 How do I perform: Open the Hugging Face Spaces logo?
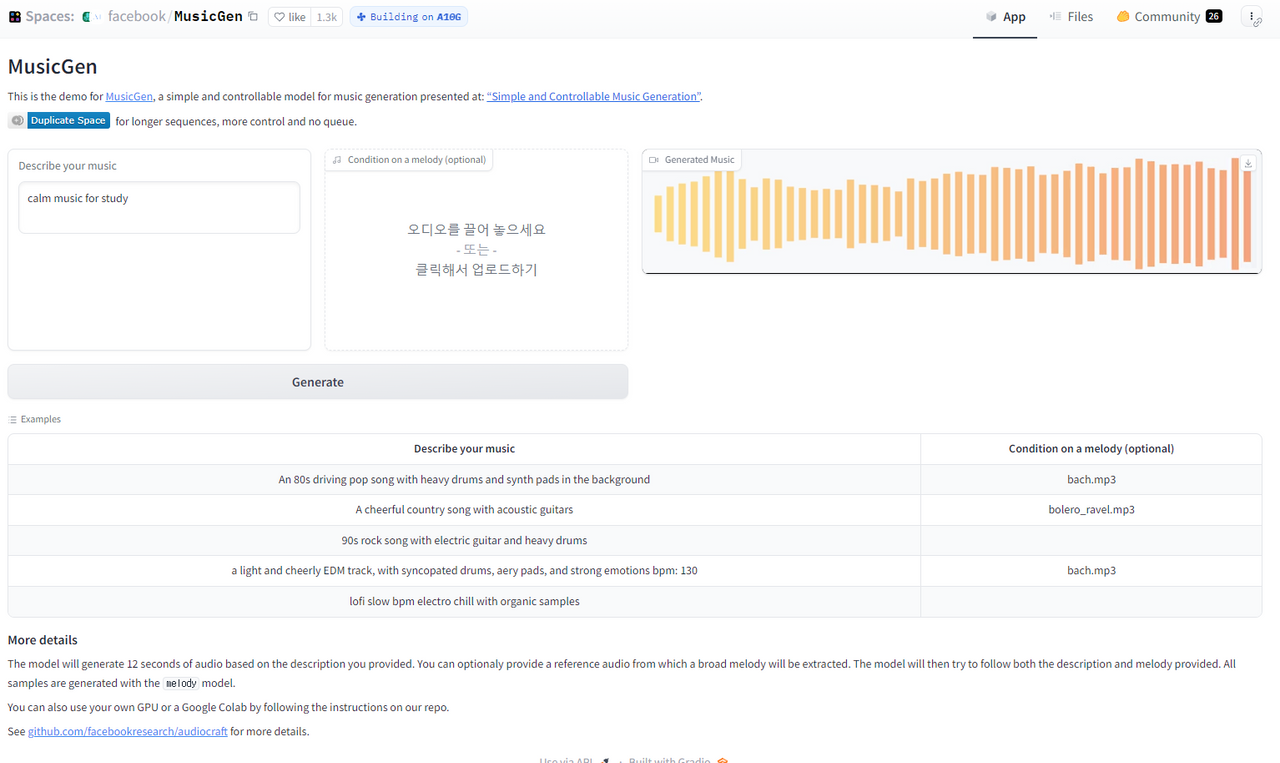click(x=15, y=17)
